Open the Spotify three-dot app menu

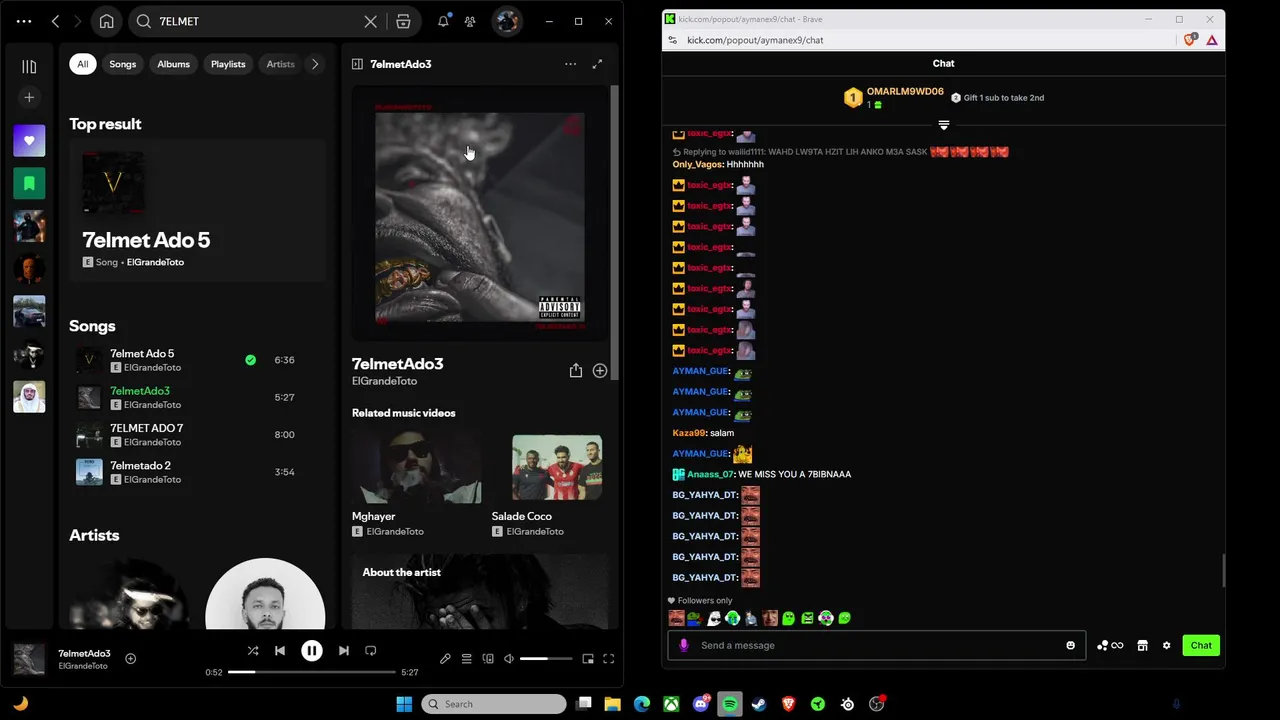pos(24,21)
